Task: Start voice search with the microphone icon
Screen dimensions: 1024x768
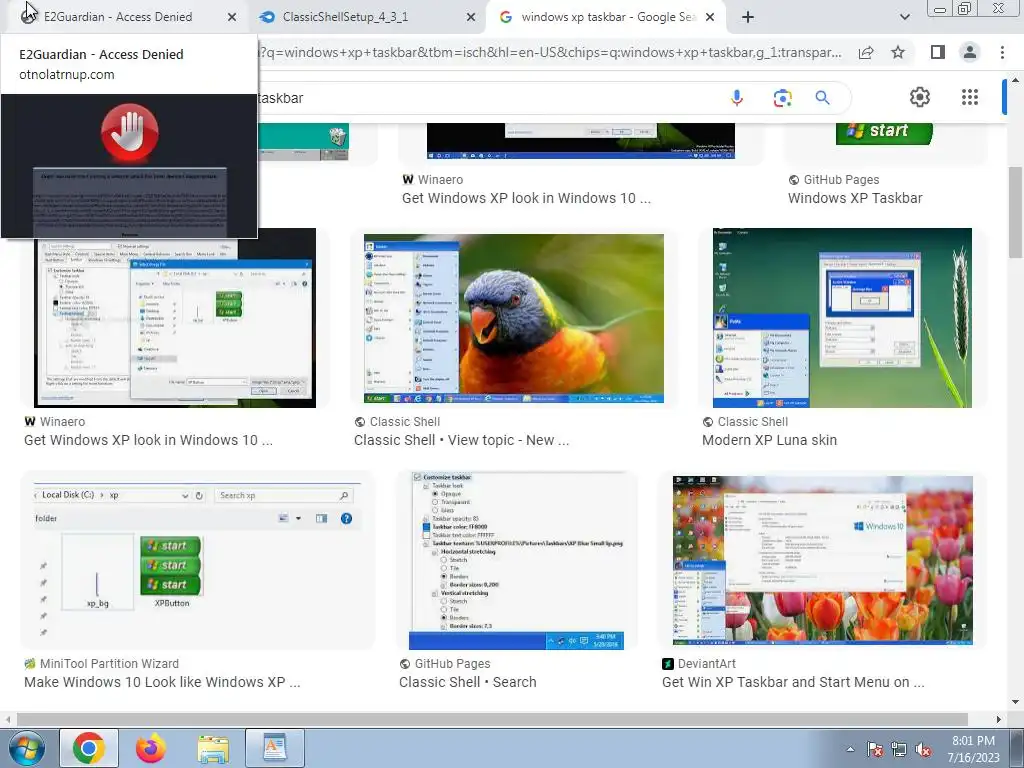Action: 737,98
